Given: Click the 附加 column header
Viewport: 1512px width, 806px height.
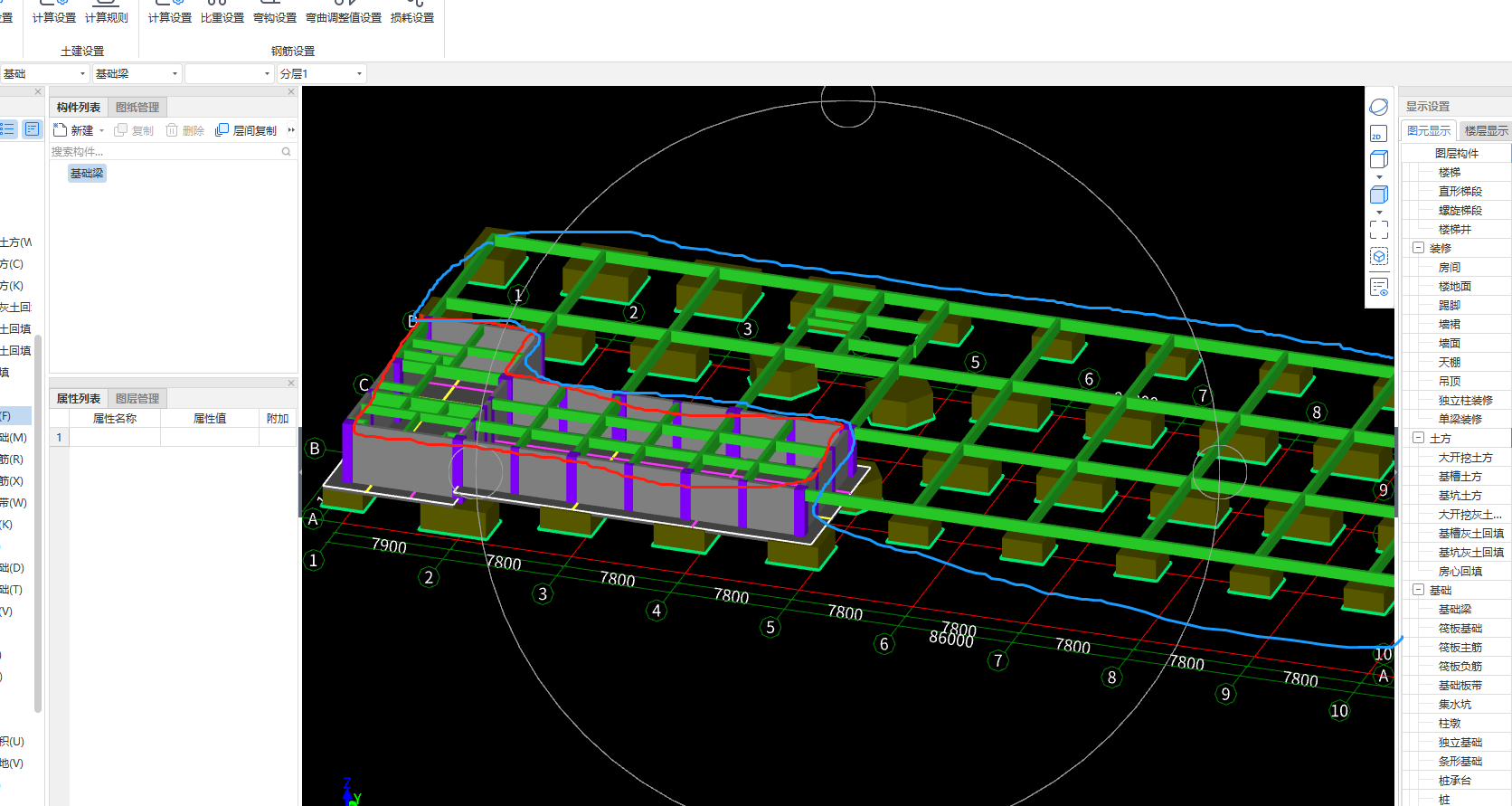Looking at the screenshot, I should coord(278,418).
